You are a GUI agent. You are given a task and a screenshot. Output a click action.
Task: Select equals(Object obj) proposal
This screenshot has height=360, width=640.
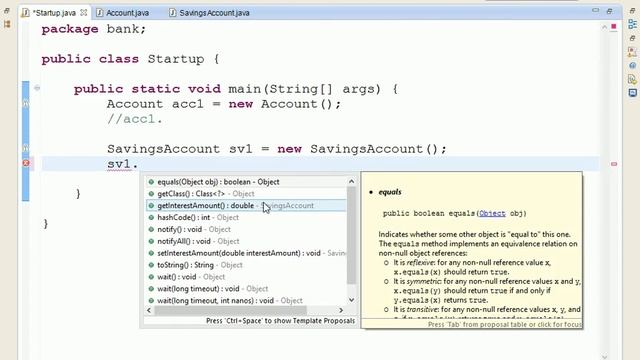coord(247,182)
